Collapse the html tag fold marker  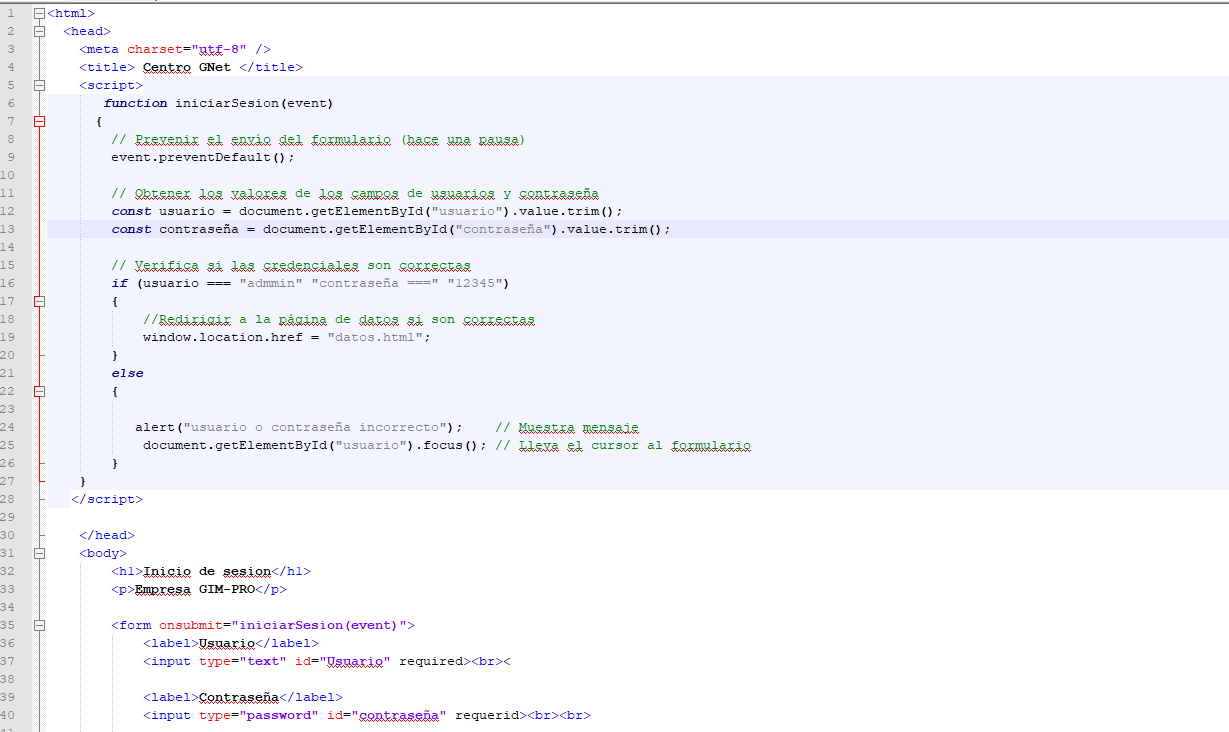point(39,14)
